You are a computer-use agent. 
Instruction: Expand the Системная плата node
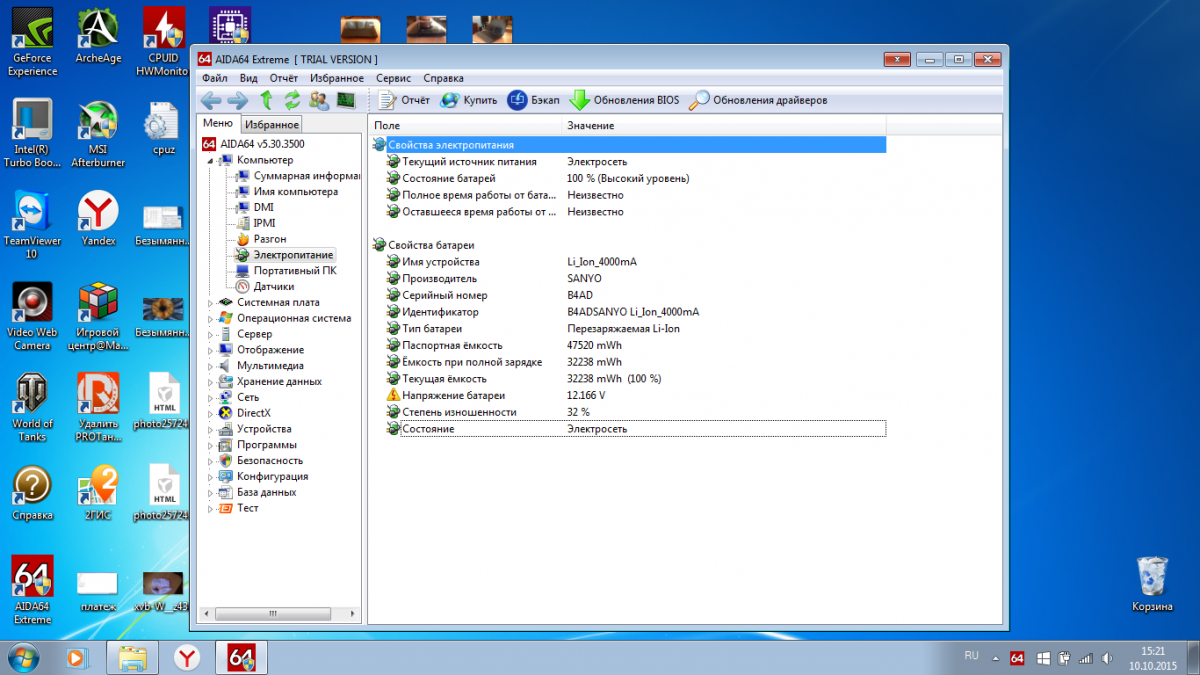coord(211,303)
